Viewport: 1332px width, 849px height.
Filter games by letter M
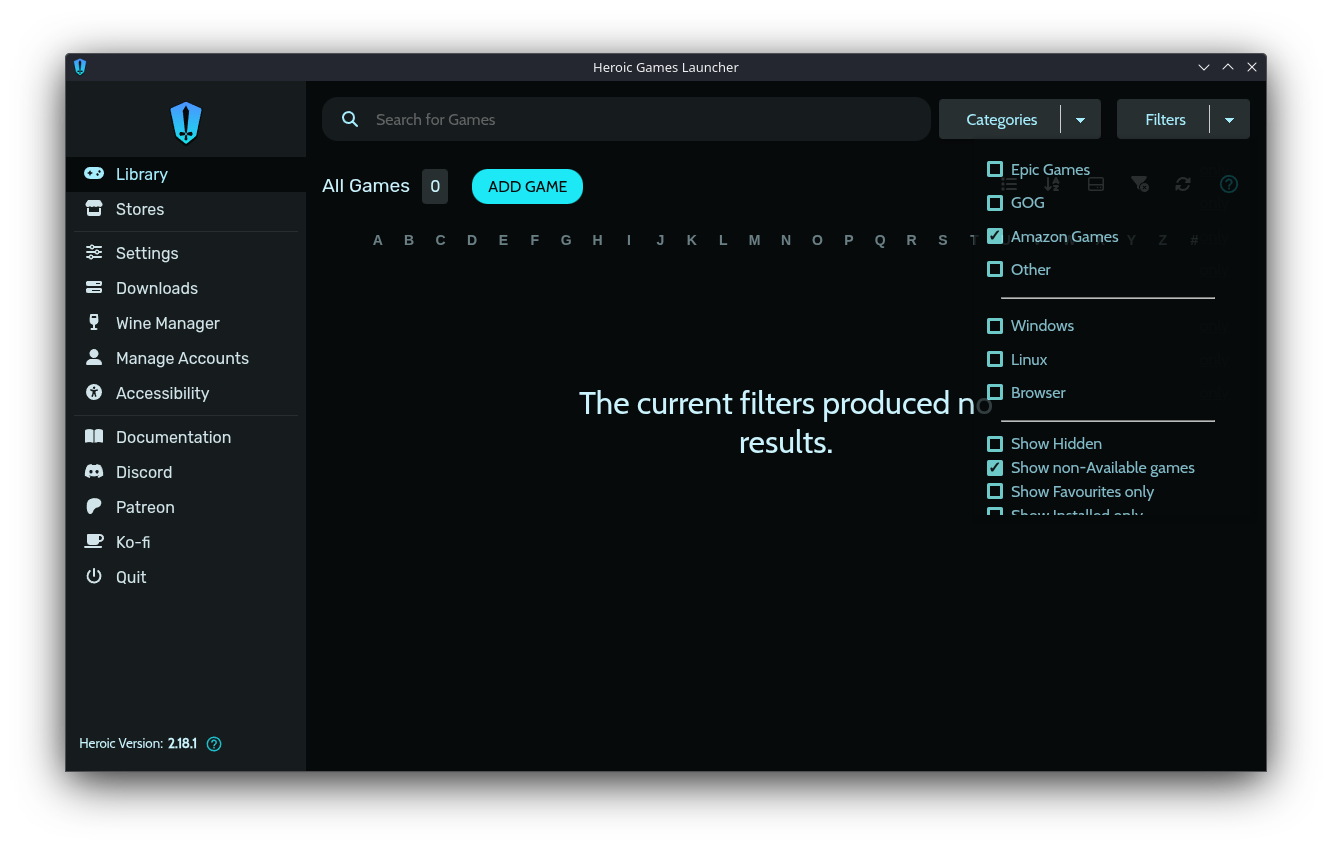(x=754, y=240)
